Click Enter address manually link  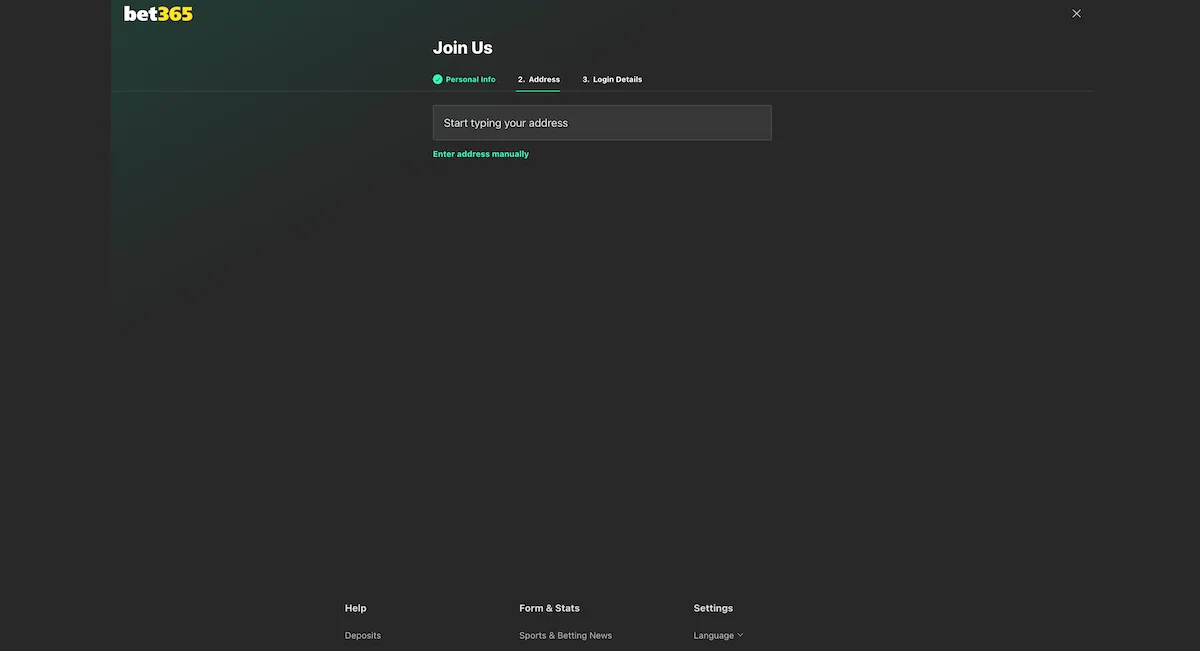[x=481, y=154]
